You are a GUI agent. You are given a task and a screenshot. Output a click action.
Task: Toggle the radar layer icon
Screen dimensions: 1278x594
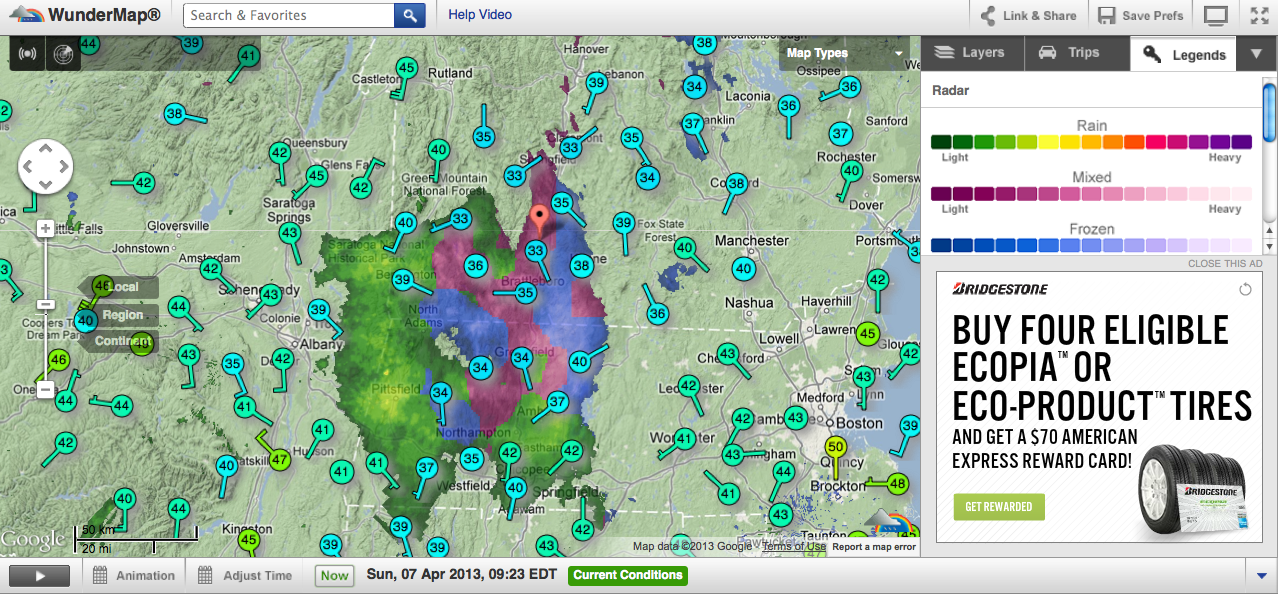click(x=62, y=53)
